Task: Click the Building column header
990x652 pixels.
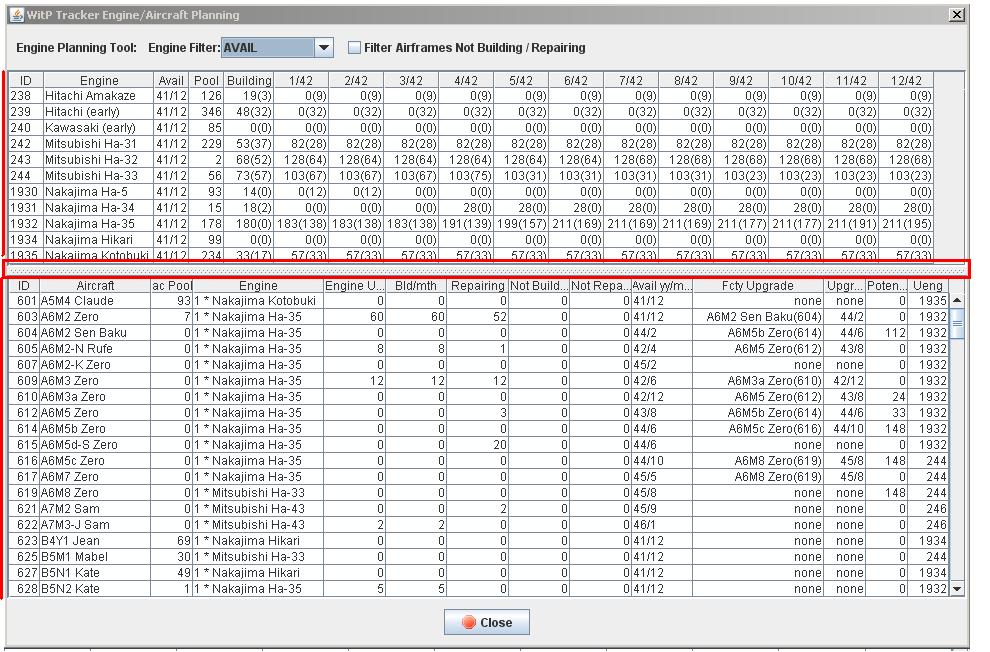Action: [249, 80]
